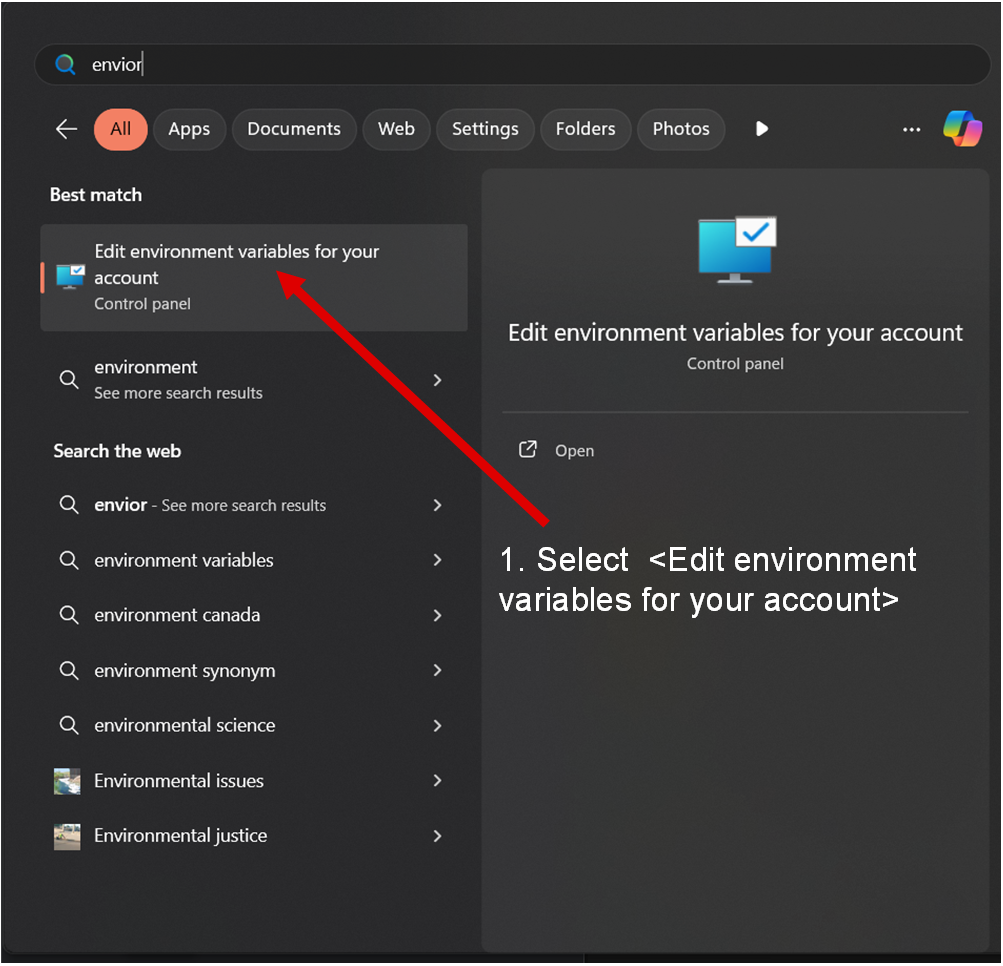Expand the environment search result chevron

pos(437,380)
